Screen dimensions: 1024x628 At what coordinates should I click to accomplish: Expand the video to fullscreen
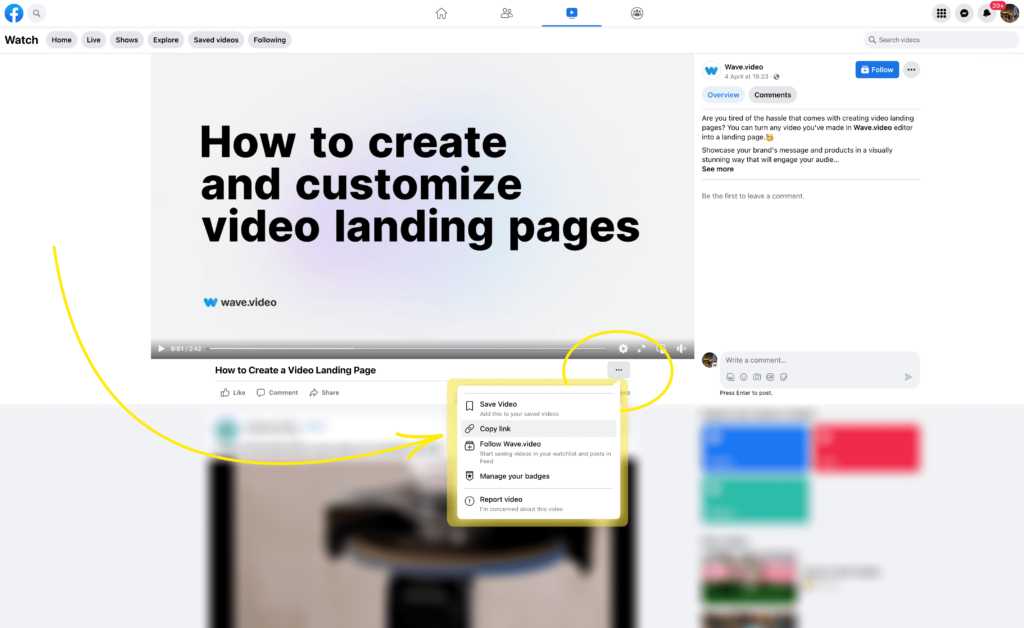click(x=642, y=349)
